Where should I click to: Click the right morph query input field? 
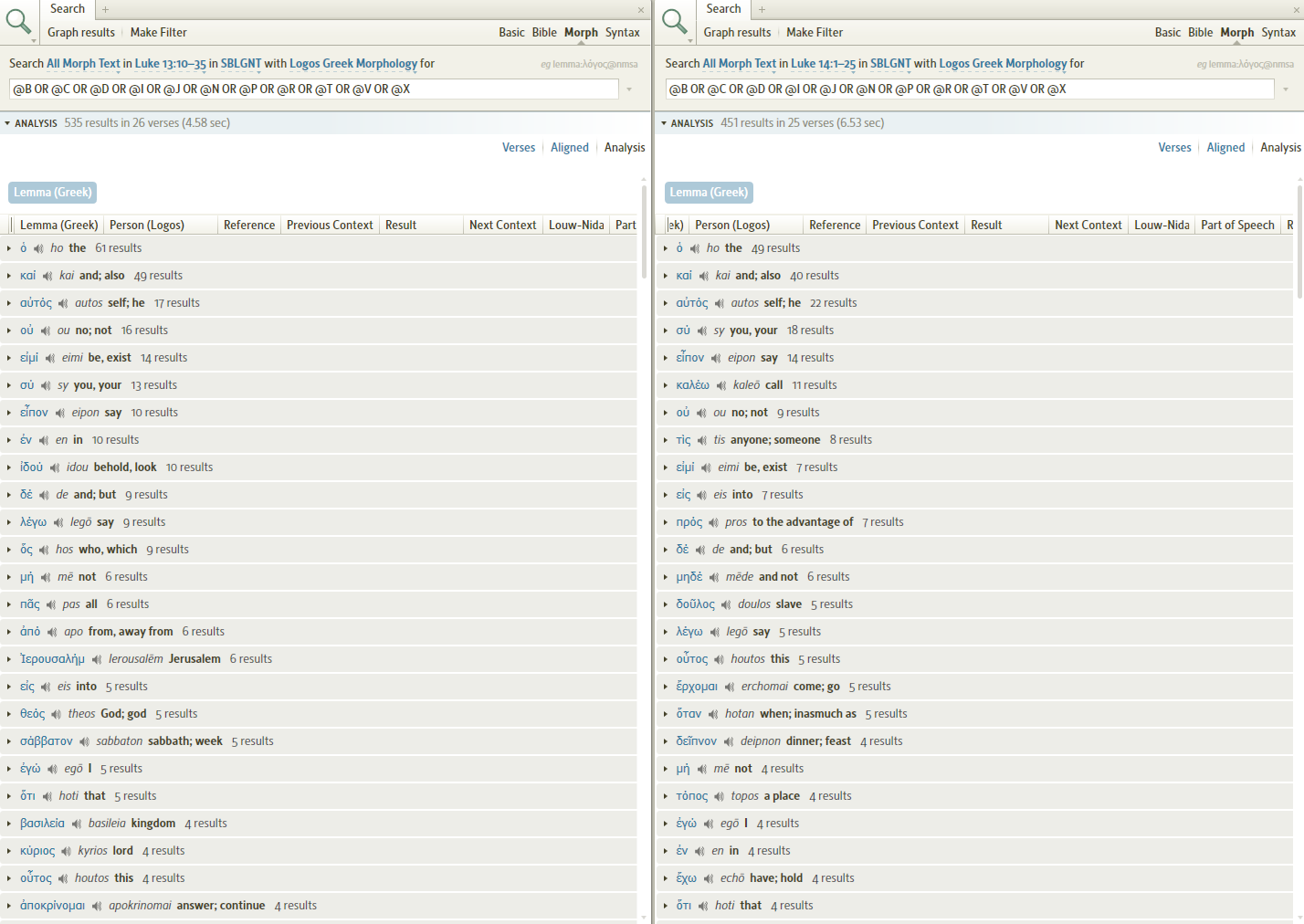[x=970, y=89]
